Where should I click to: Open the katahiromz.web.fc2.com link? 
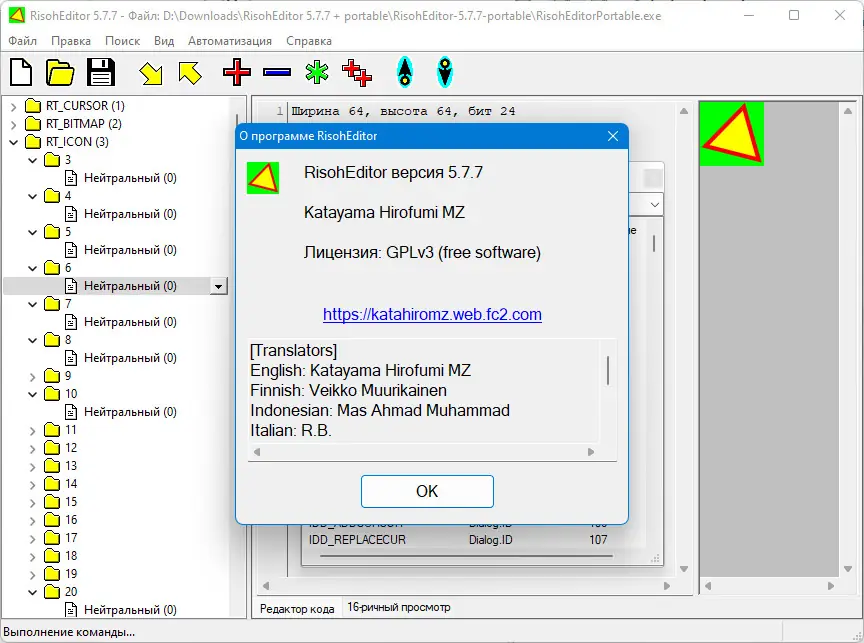[432, 314]
